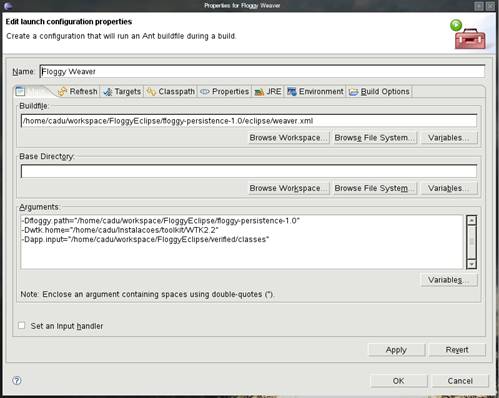Click the Revert button
The width and height of the screenshot is (499, 398).
click(x=457, y=350)
